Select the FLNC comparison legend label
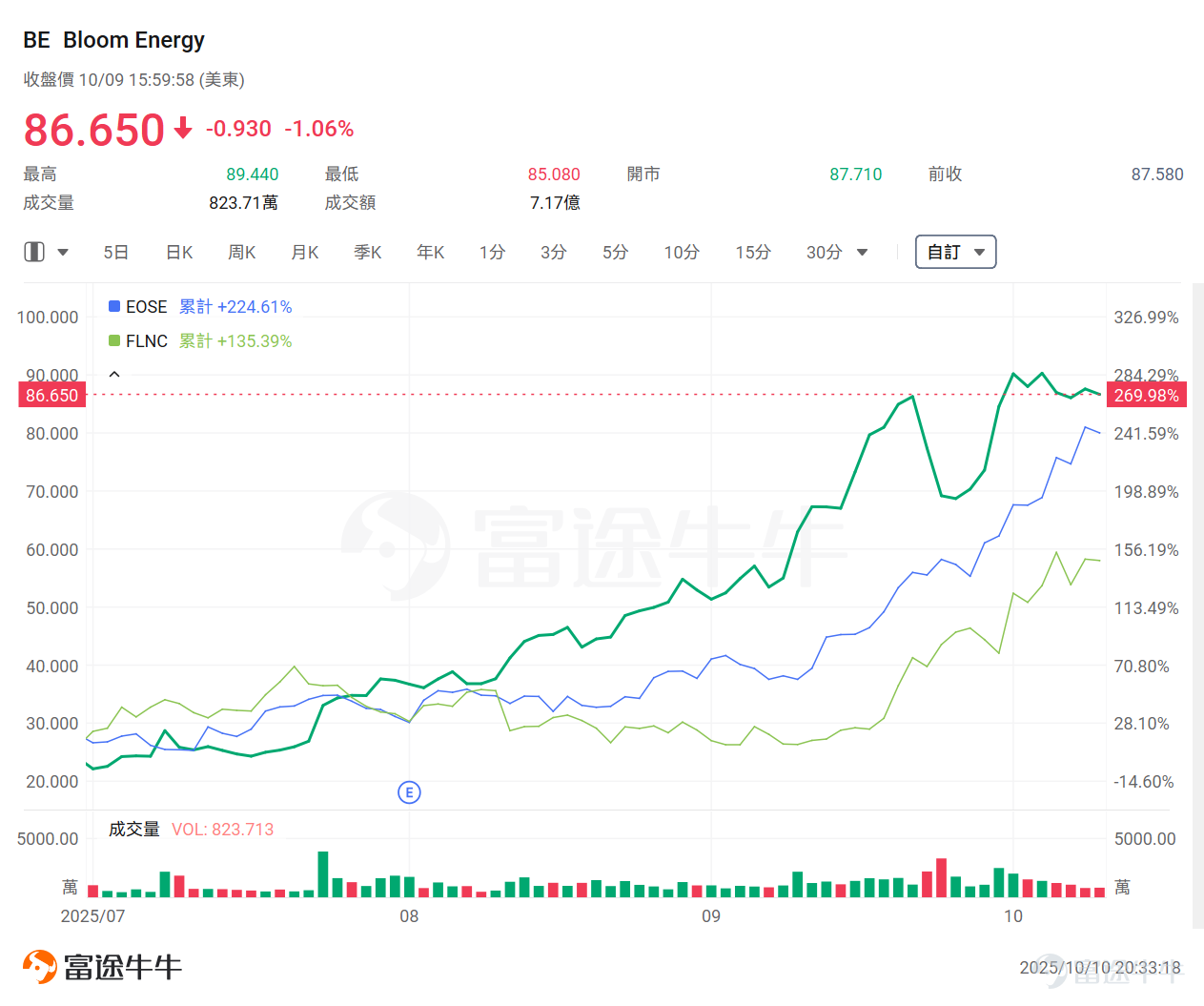The width and height of the screenshot is (1204, 1006). pyautogui.click(x=147, y=340)
